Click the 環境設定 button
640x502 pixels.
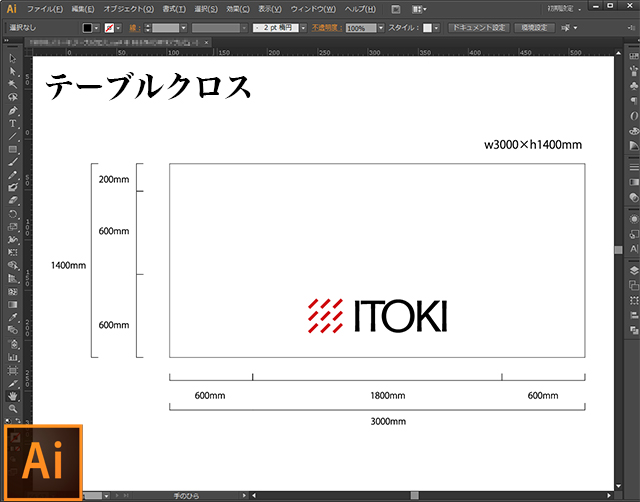(x=536, y=28)
